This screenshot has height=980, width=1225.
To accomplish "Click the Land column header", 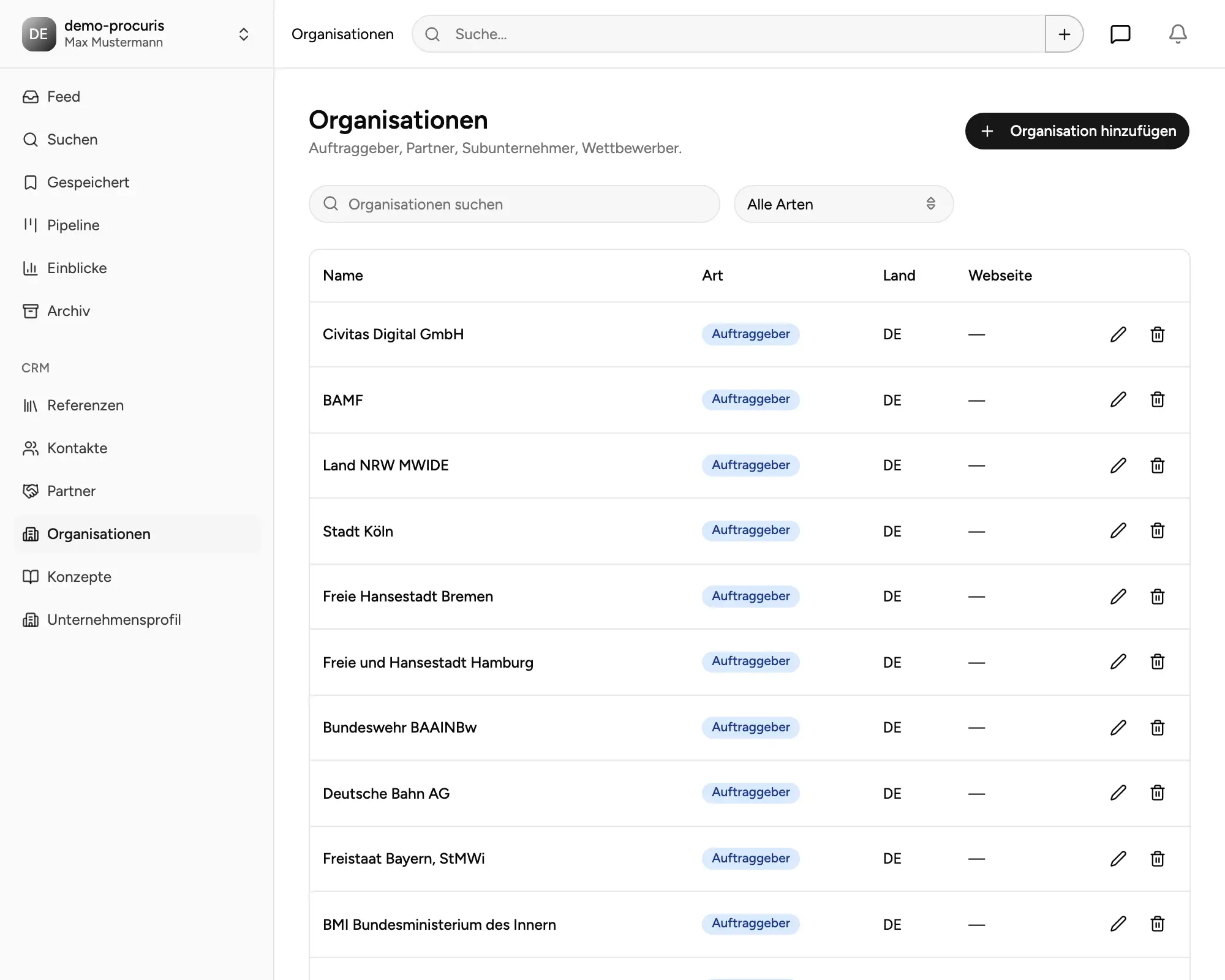I will 899,276.
